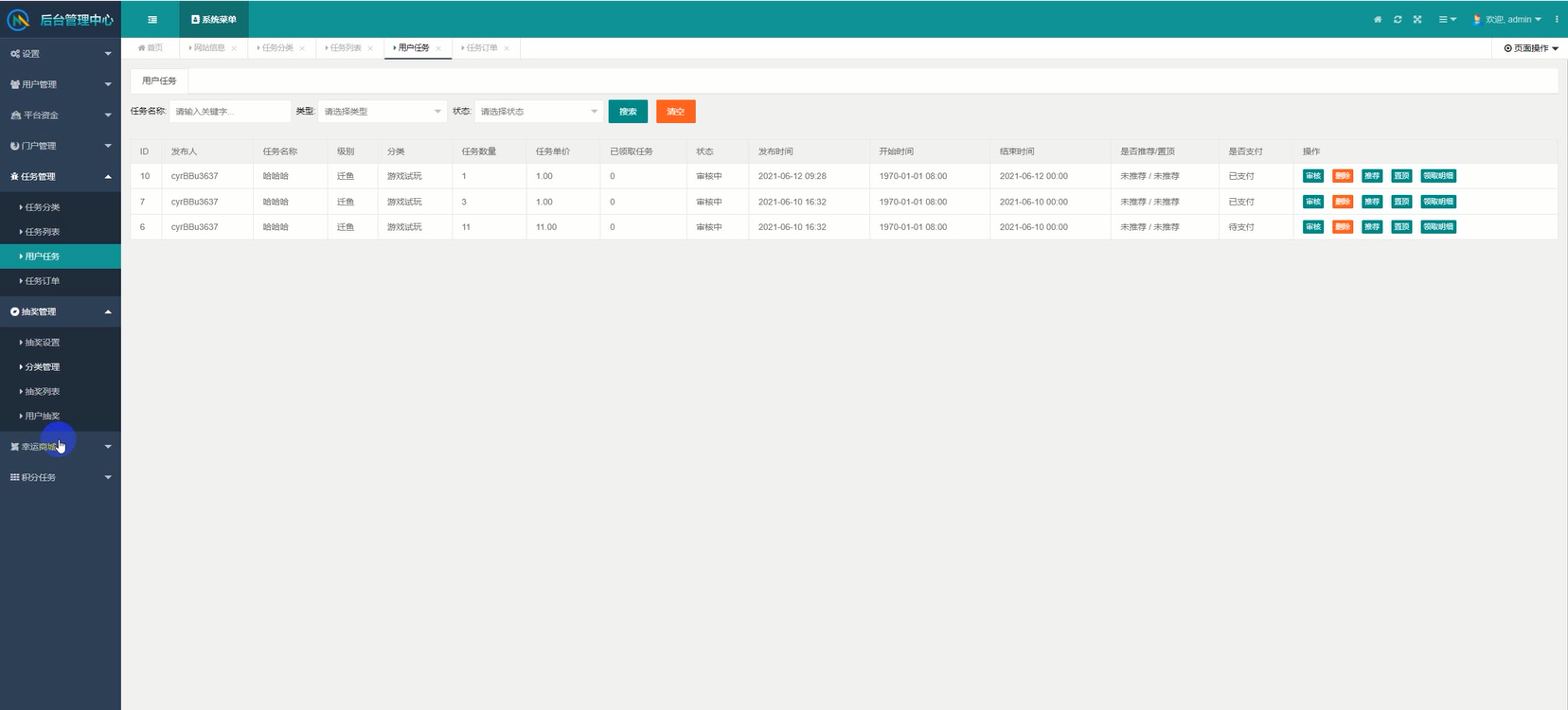Expand the 幸运商城 sidebar section
This screenshot has height=710, width=1568.
60,447
